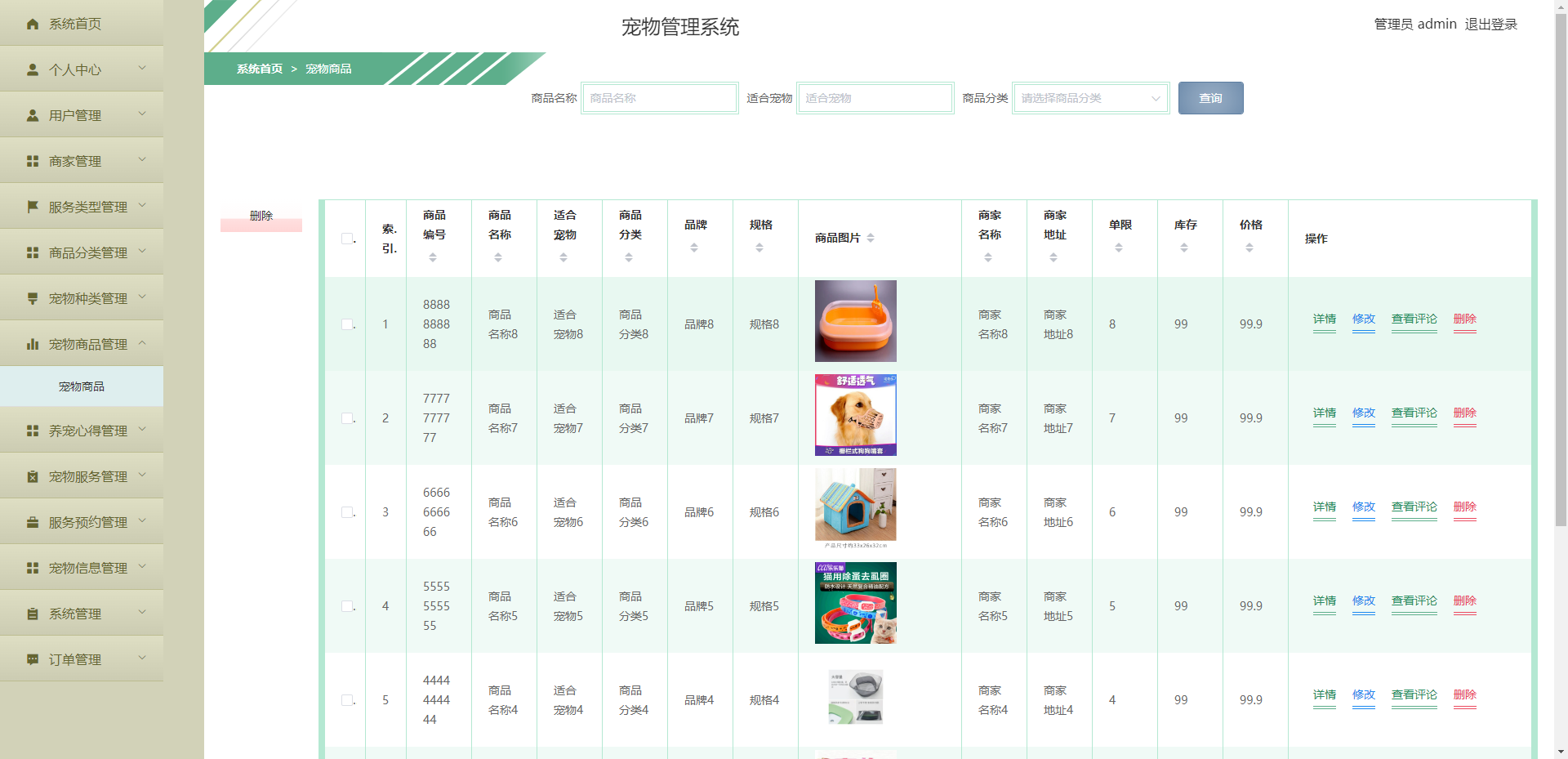Select the flag icon for 服务类型管理
The height and width of the screenshot is (759, 1568).
33,206
